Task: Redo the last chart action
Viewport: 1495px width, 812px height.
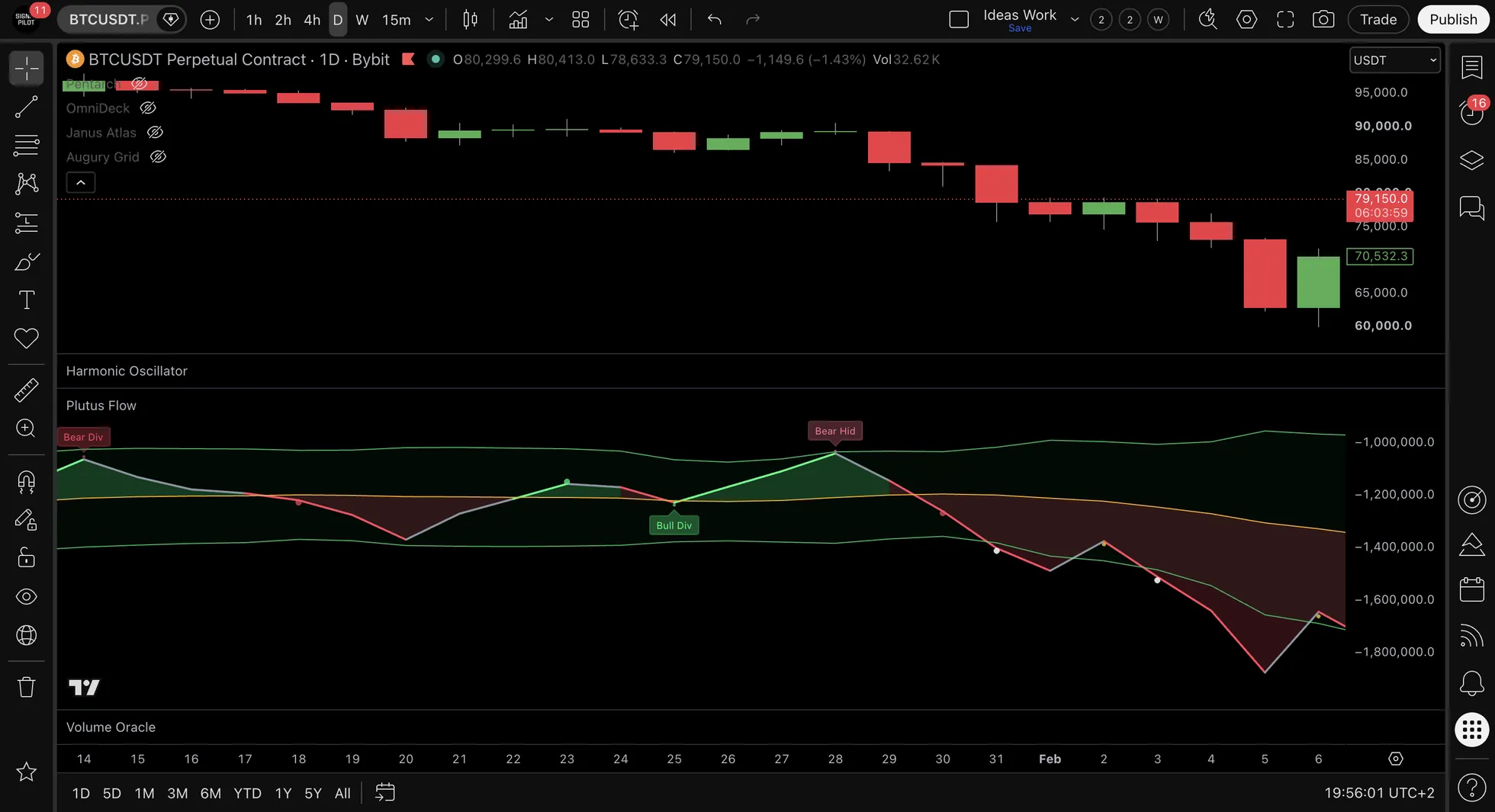Action: (753, 20)
